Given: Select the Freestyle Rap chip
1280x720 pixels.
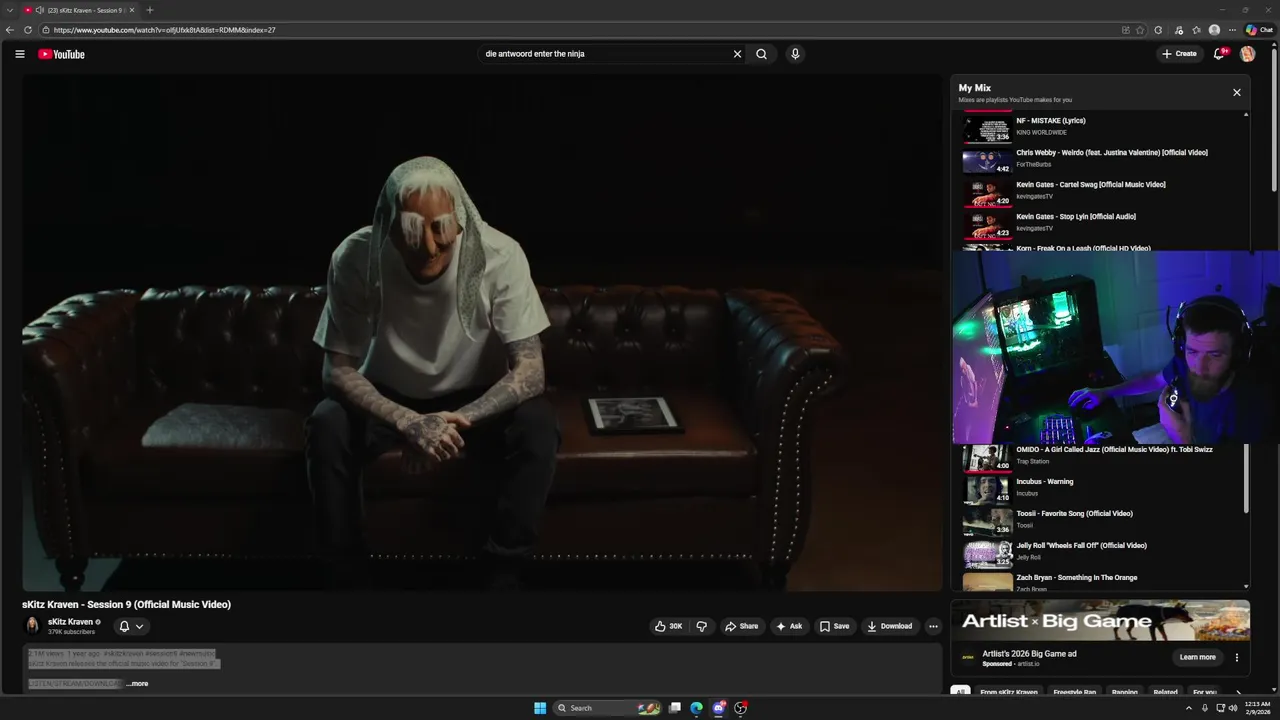Looking at the screenshot, I should pyautogui.click(x=1074, y=692).
